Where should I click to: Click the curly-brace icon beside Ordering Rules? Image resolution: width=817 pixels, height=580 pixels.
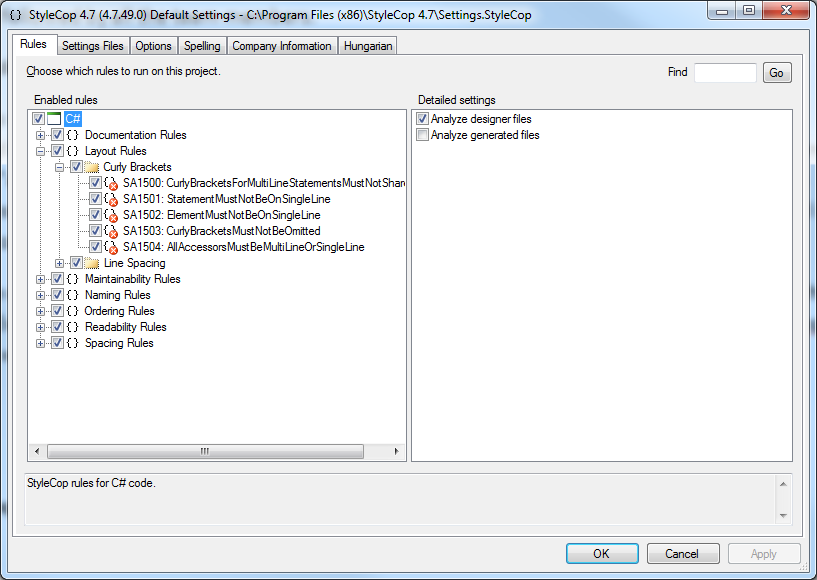[x=72, y=311]
